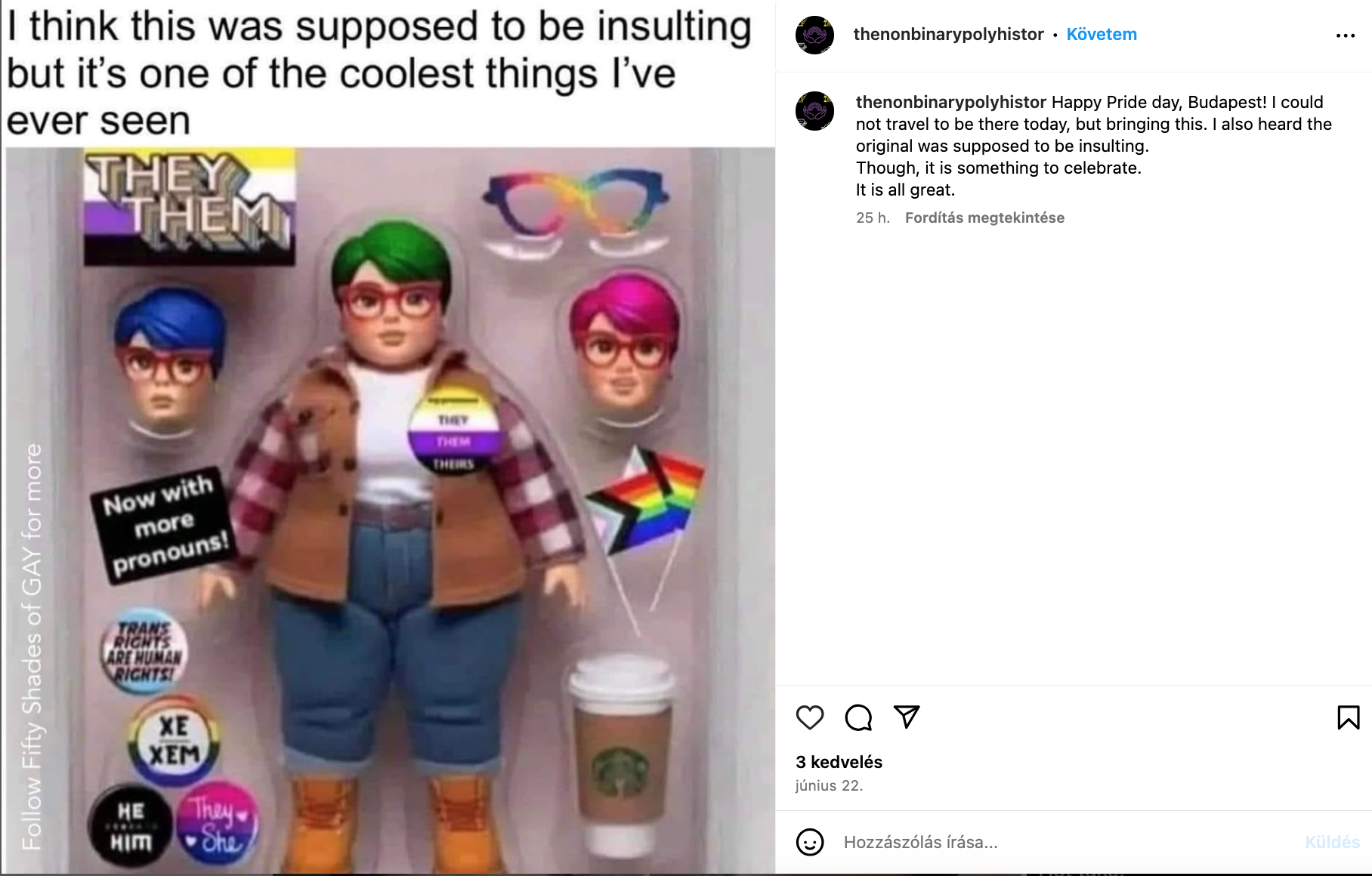Click the They/Them label in image

189,205
